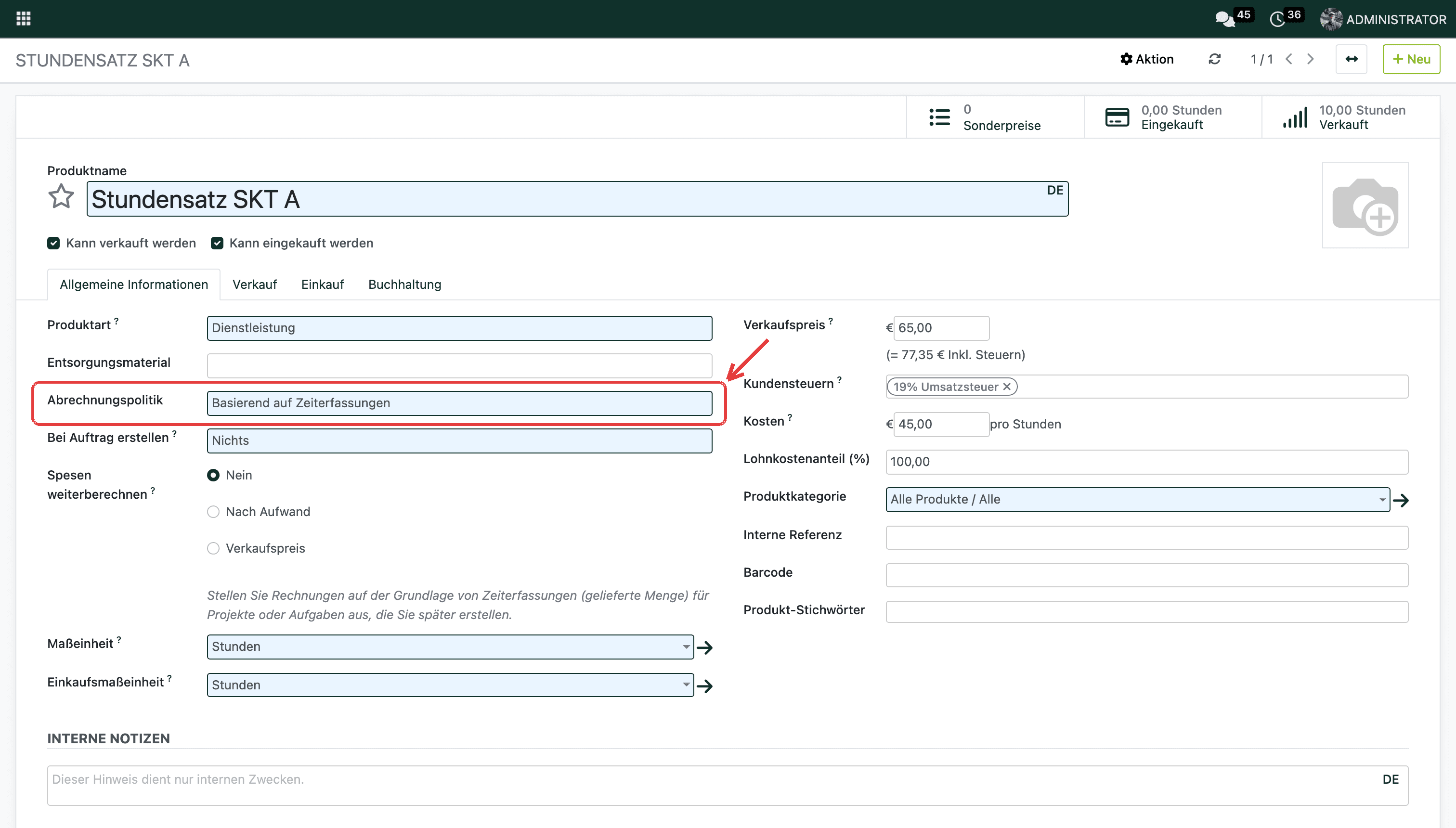Open the Abrechnungspolitik dropdown
This screenshot has width=1456, height=828.
459,403
